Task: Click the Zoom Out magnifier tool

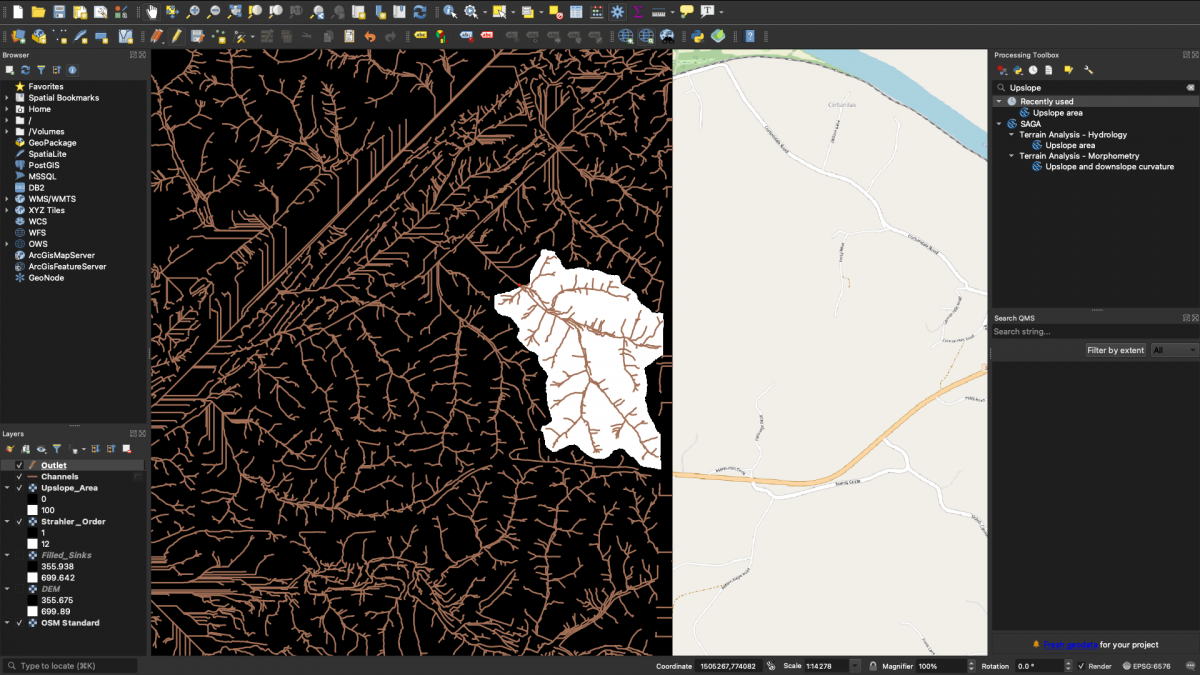Action: click(214, 12)
